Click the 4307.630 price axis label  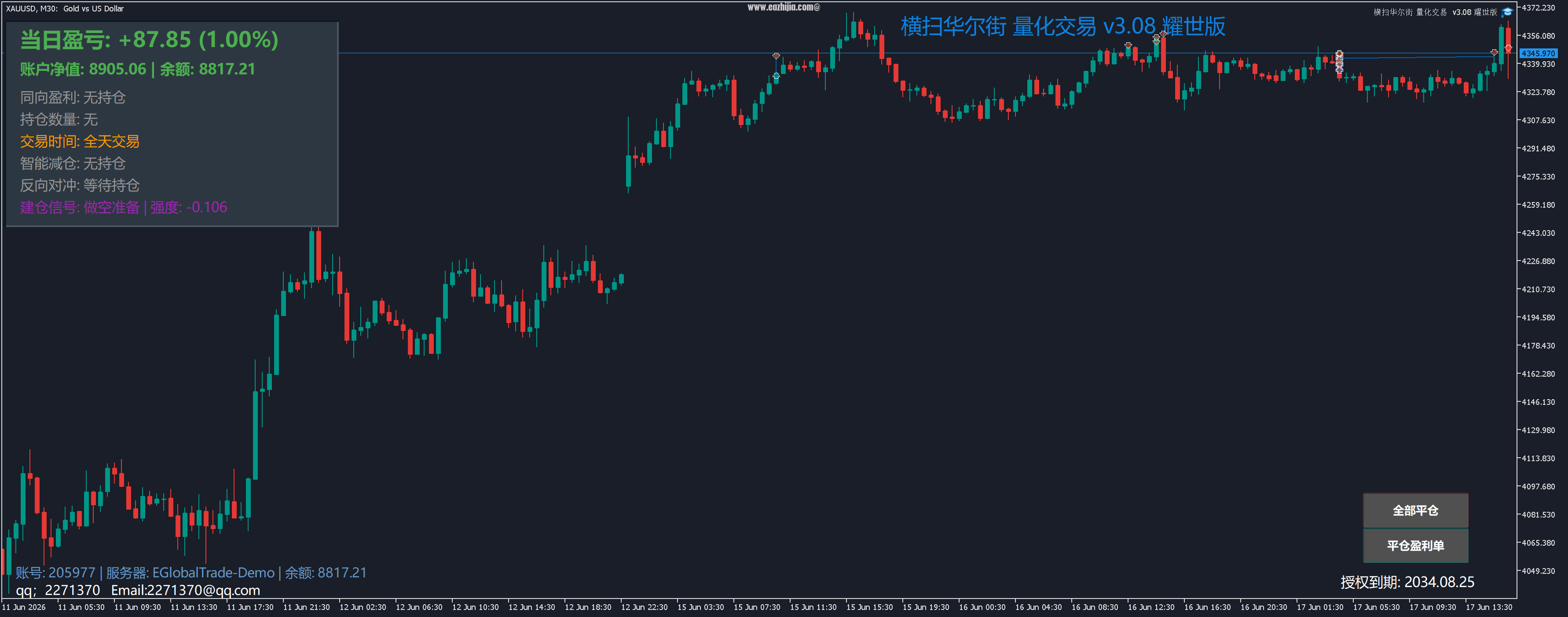point(1538,121)
